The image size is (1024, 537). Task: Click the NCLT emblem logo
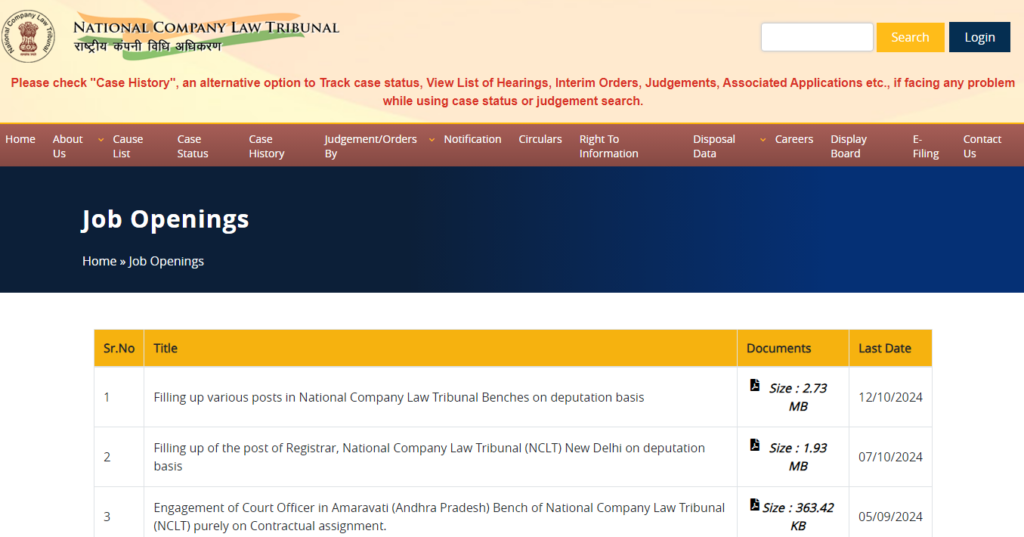pos(27,36)
